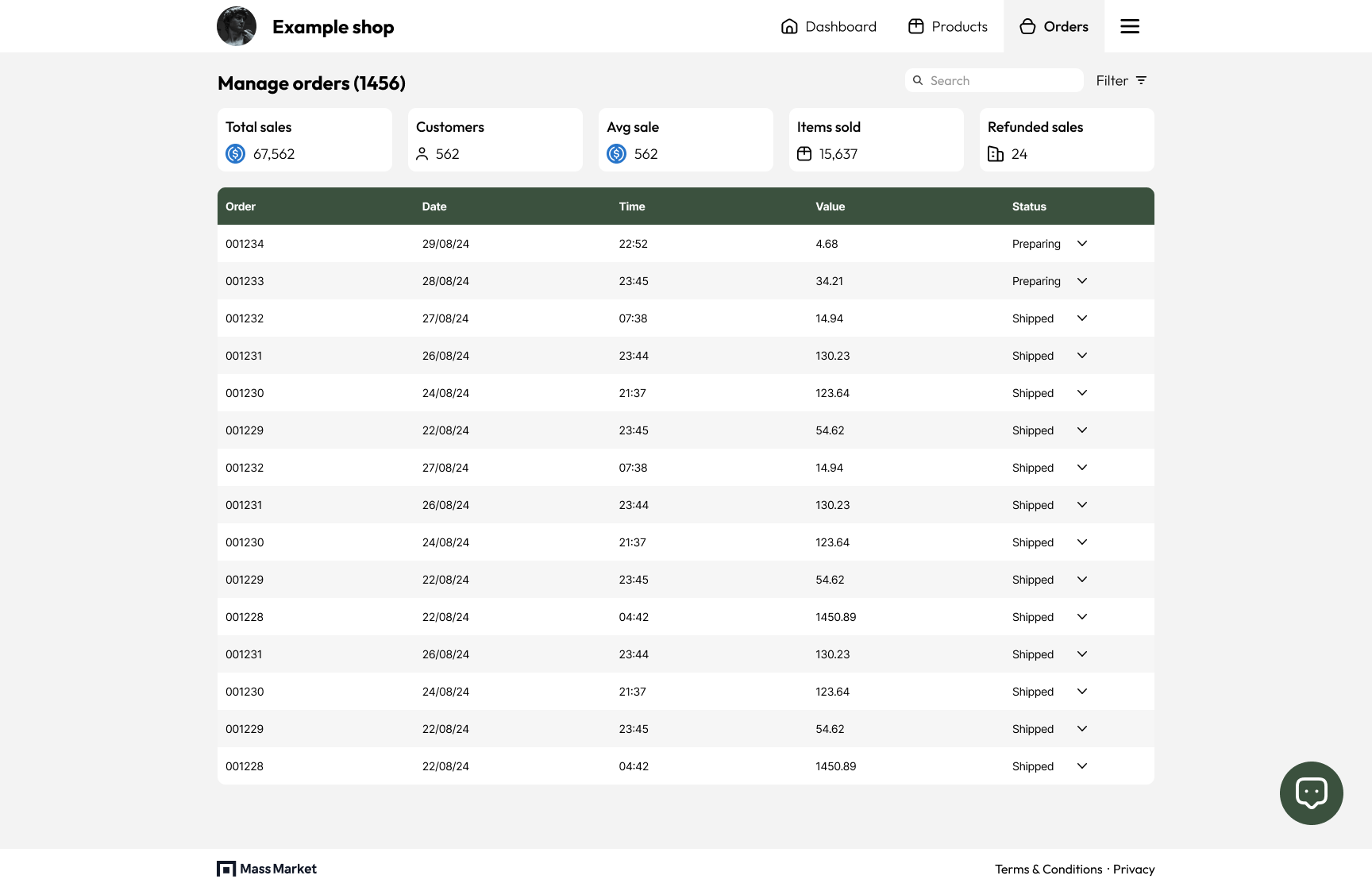Open status chevron for 04:42 last row
This screenshot has height=887, width=1372.
pyautogui.click(x=1081, y=766)
